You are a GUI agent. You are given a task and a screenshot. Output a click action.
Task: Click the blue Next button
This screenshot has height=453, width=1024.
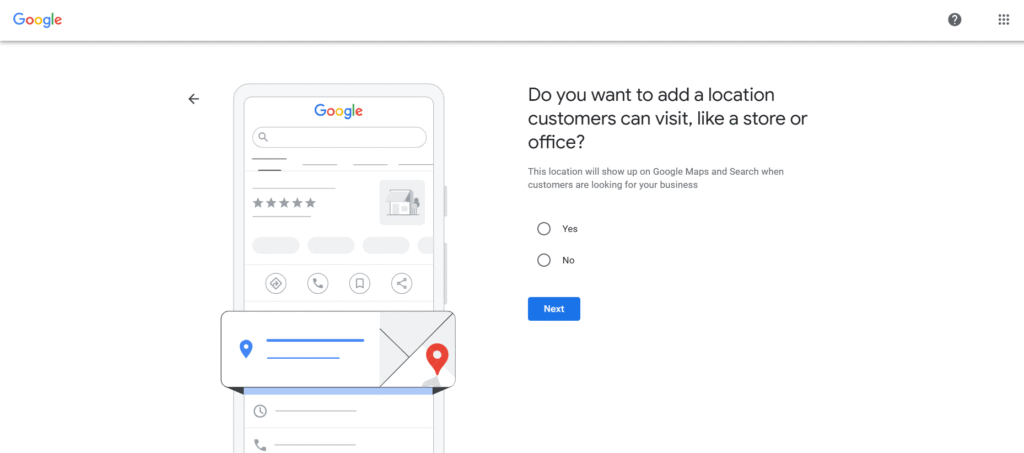pyautogui.click(x=554, y=309)
